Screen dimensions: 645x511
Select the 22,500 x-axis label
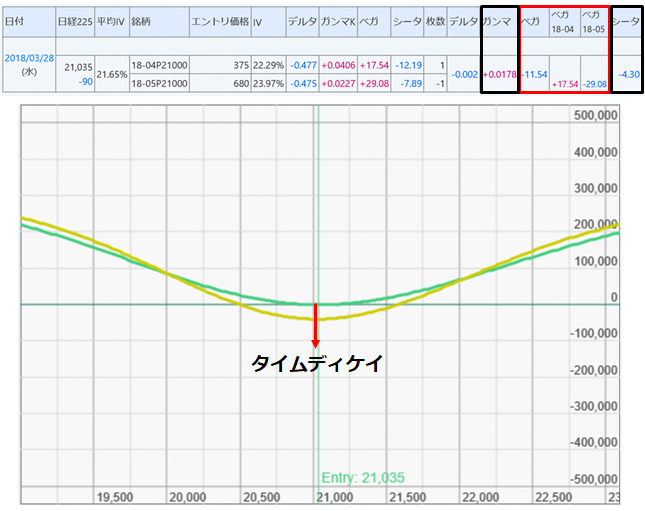[x=554, y=497]
